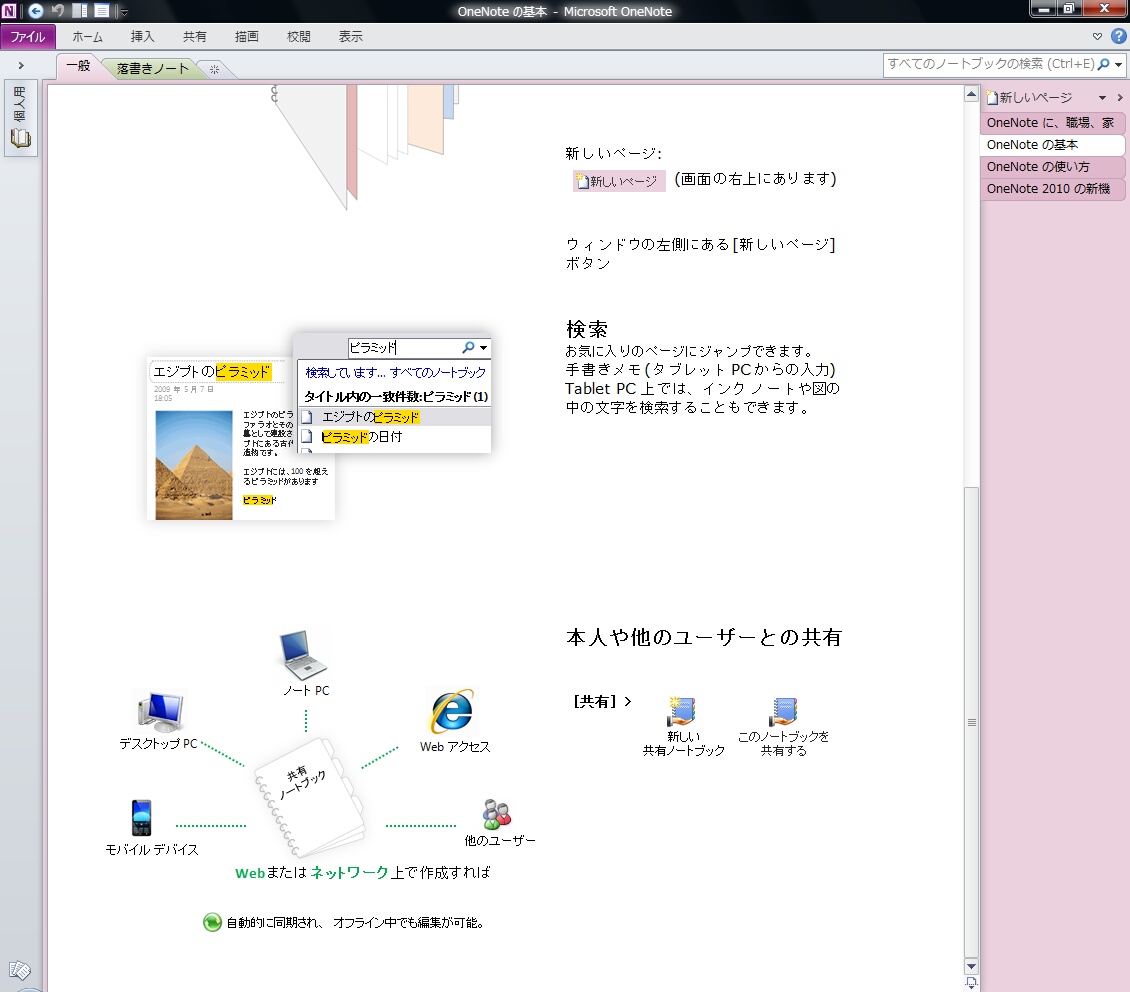1130x992 pixels.
Task: Click the '新しいページ:' label text
Action: 613,153
